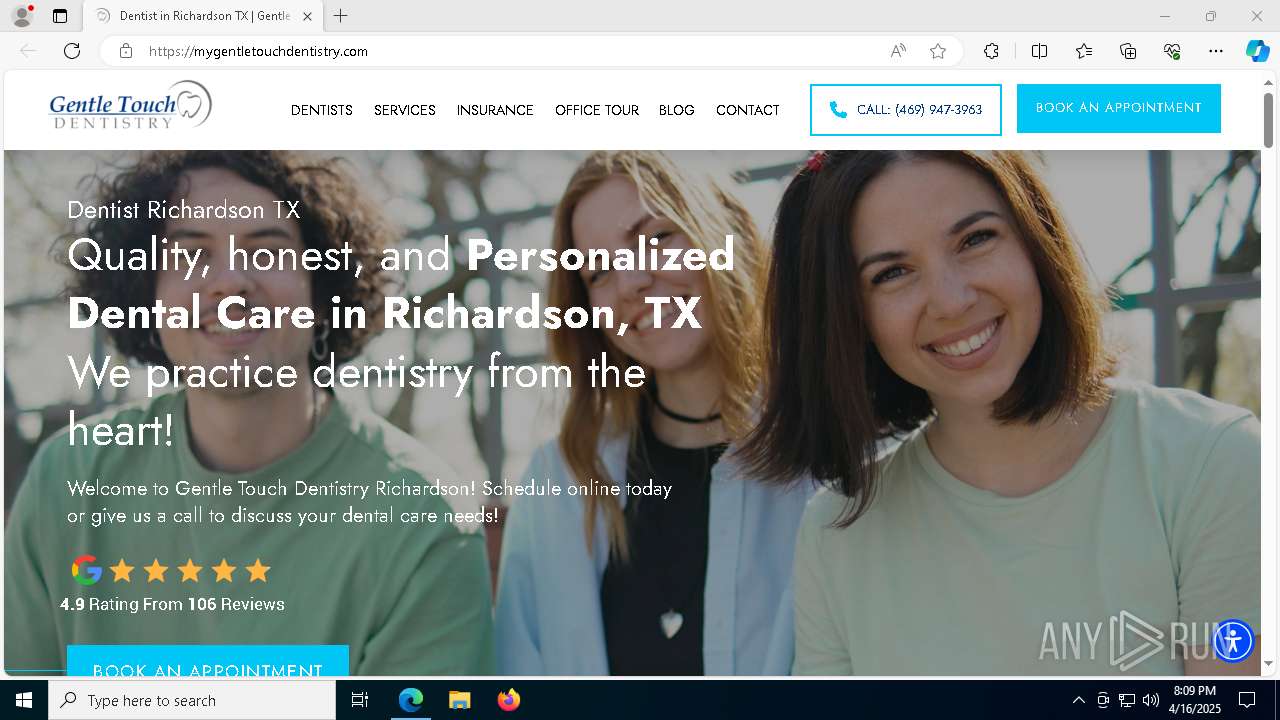Open the Blog menu item
Viewport: 1280px width, 720px height.
(677, 110)
